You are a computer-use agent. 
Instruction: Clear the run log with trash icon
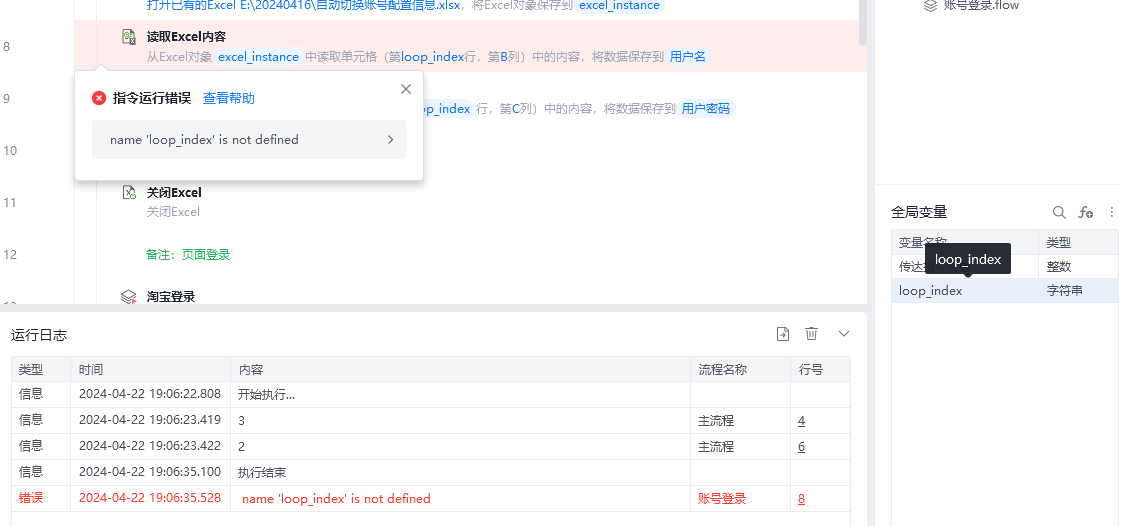(x=811, y=333)
